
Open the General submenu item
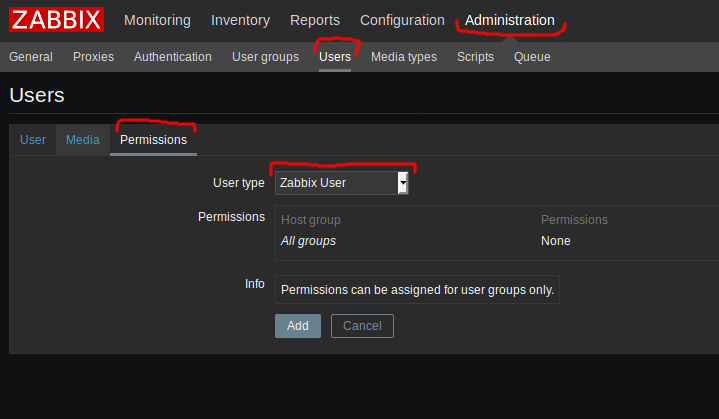point(31,57)
